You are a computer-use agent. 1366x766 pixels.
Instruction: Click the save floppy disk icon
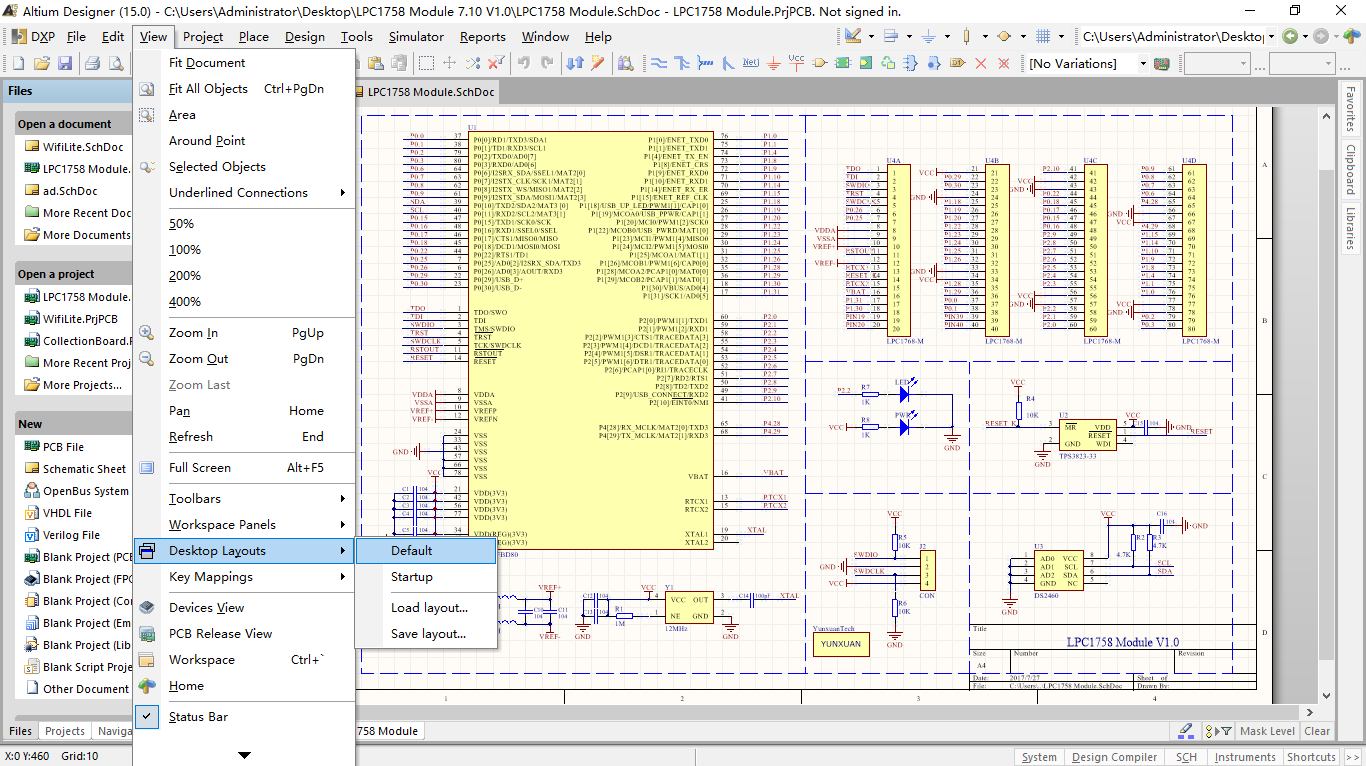point(65,63)
